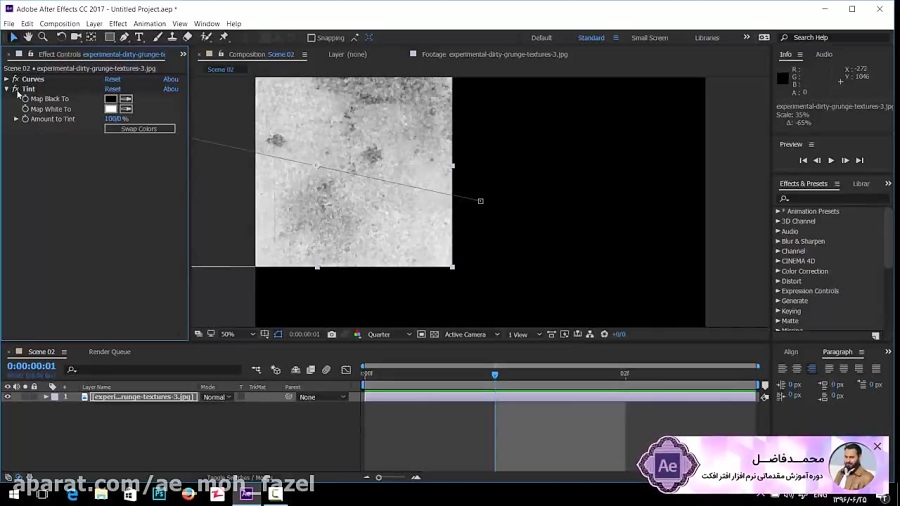The image size is (900, 506).
Task: Open the Animation menu
Action: 150,24
